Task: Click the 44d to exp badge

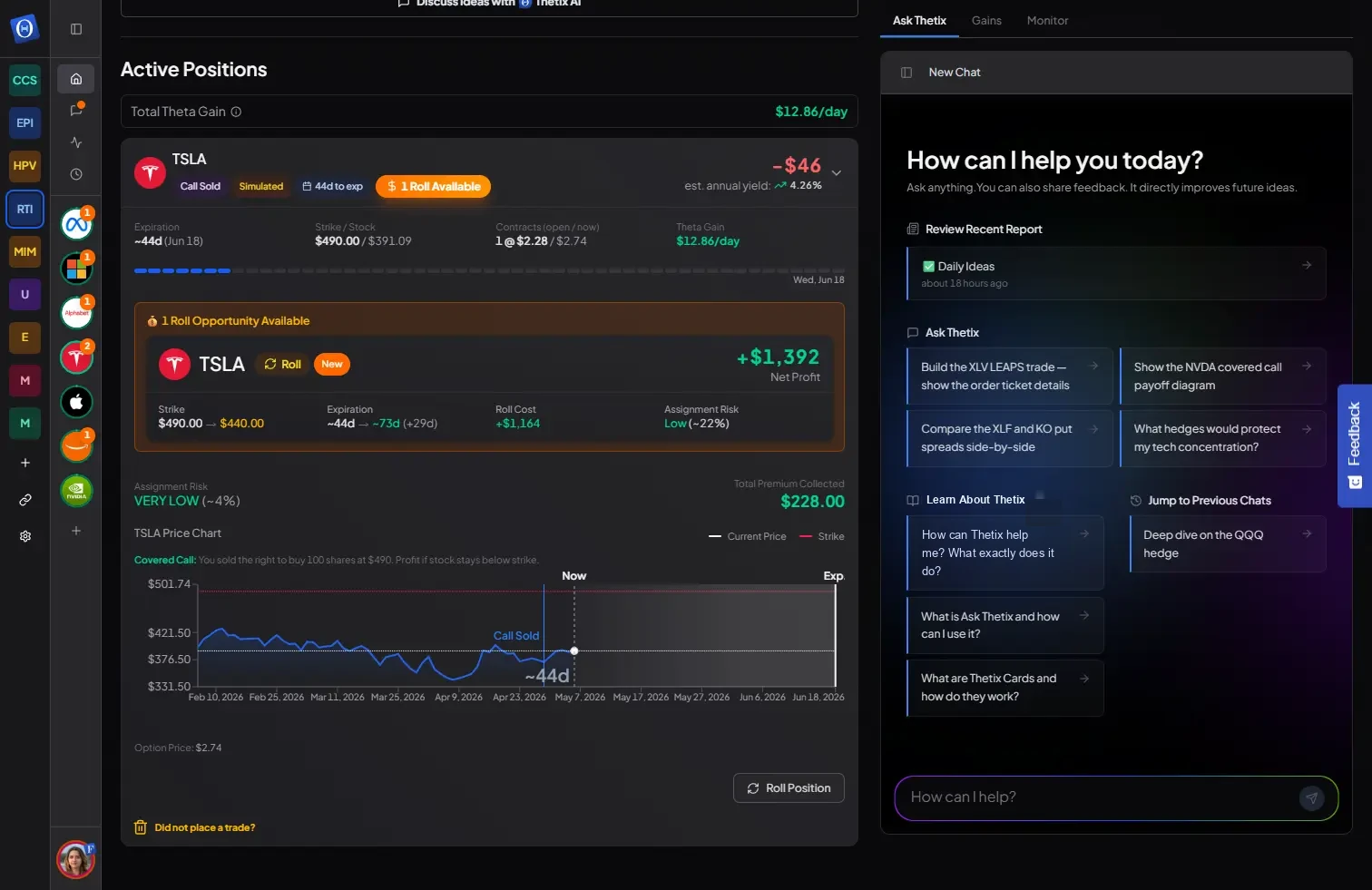Action: click(332, 186)
